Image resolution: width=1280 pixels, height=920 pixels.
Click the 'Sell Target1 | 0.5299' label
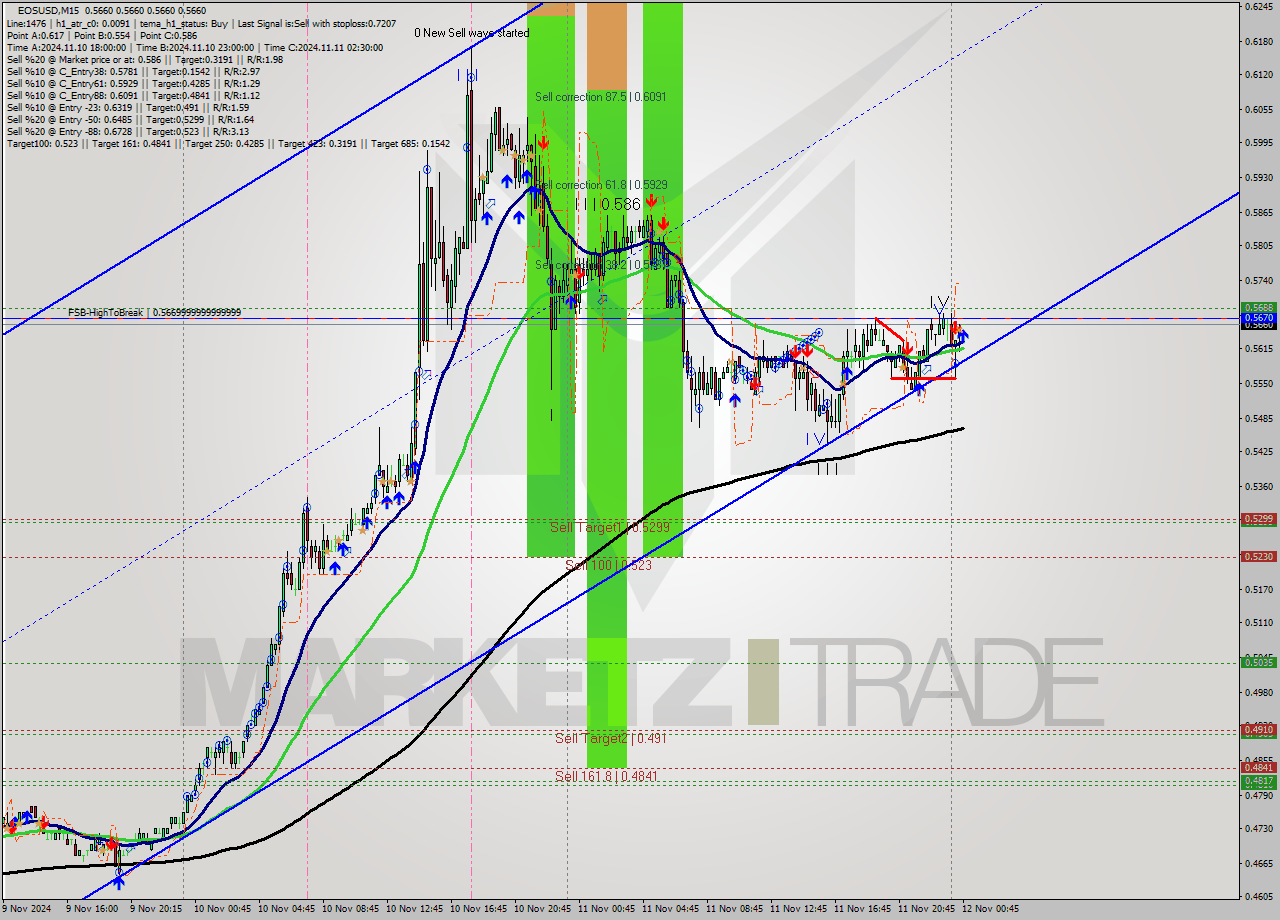coord(610,526)
